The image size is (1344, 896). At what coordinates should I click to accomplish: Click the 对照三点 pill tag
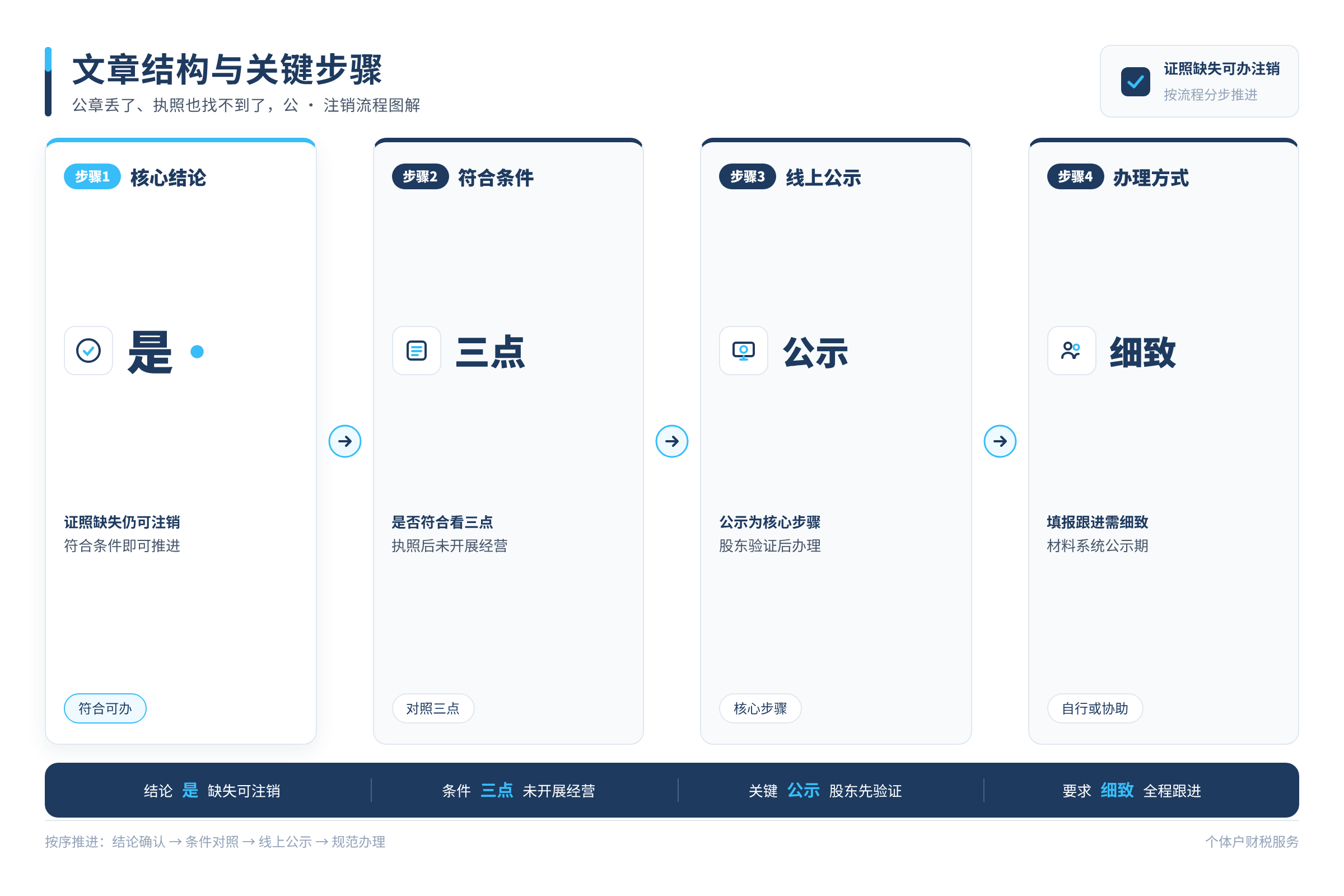tap(432, 708)
